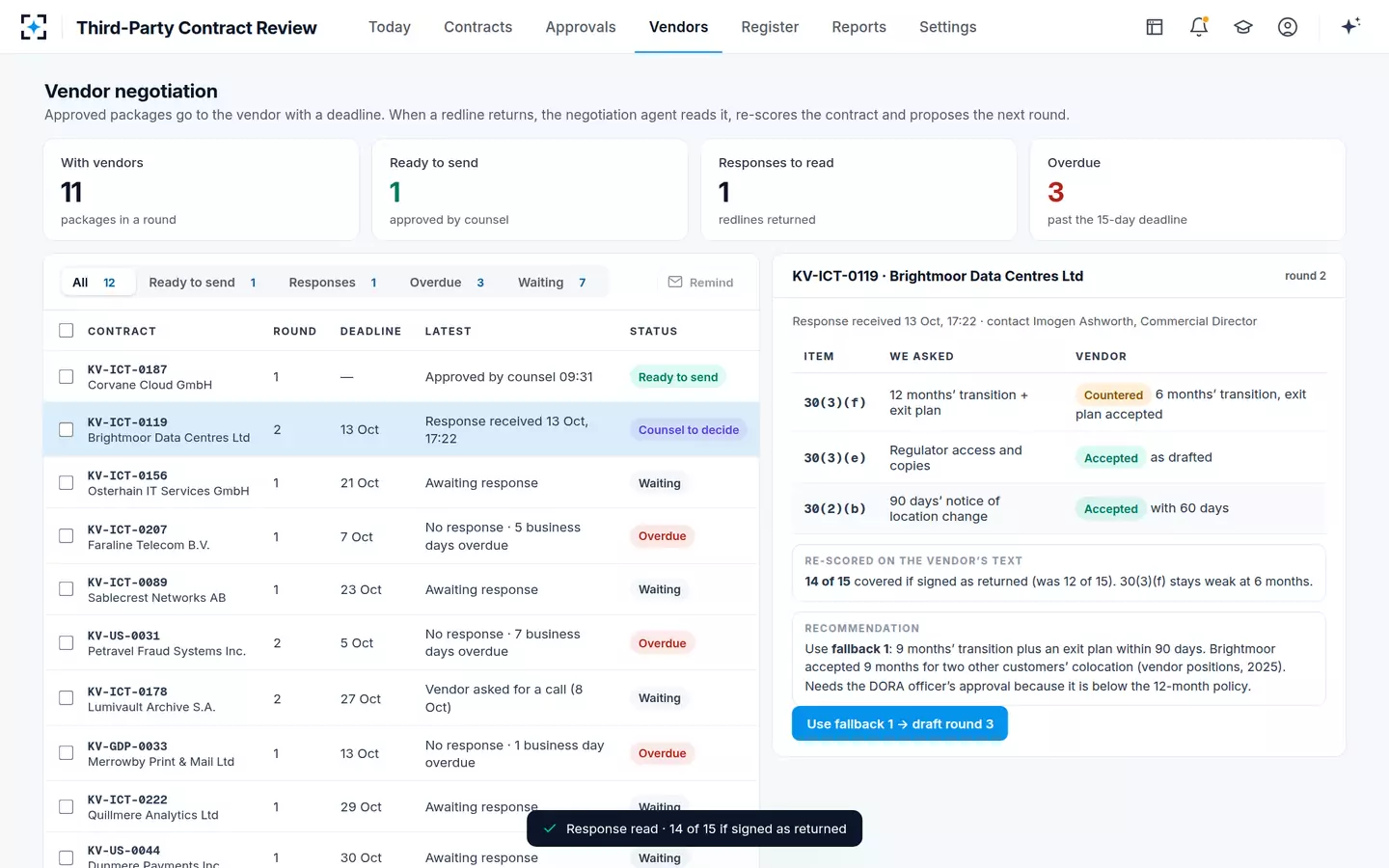Viewport: 1389px width, 868px height.
Task: Click the DEADLINE column header
Action: tap(370, 331)
